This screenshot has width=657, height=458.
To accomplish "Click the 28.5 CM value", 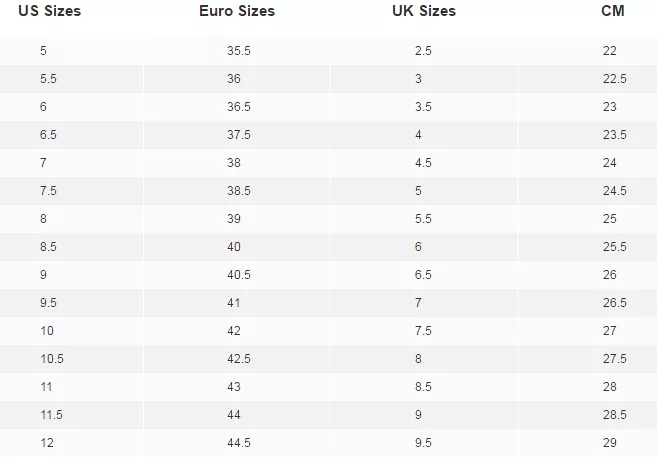I will (x=615, y=415).
